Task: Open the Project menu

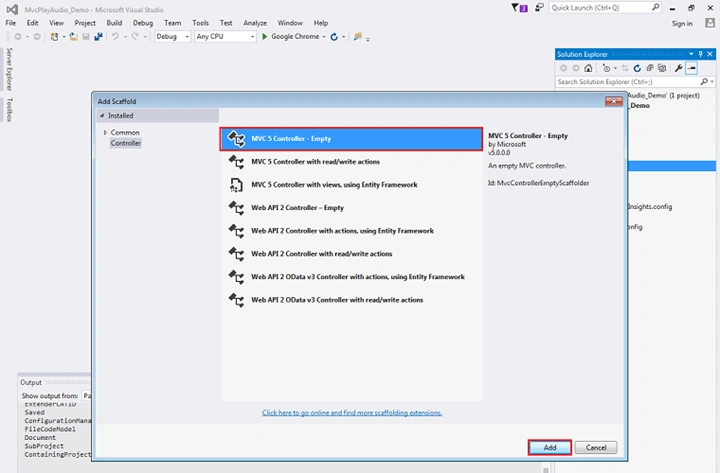Action: [x=85, y=23]
